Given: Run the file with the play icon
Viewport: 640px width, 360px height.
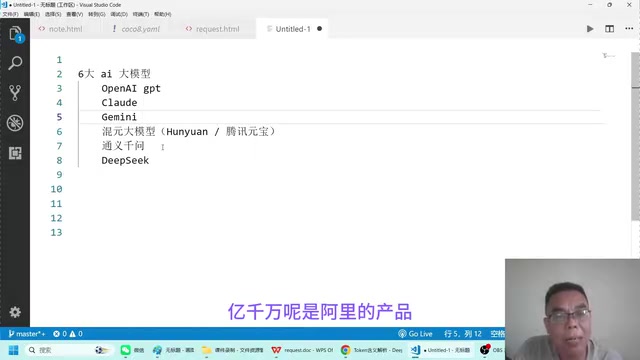Looking at the screenshot, I should click(x=590, y=29).
